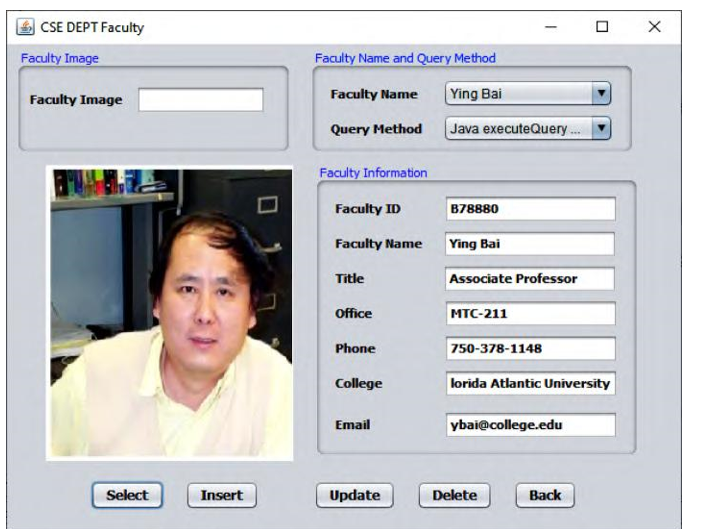Click the "College" label
The height and width of the screenshot is (529, 705).
pyautogui.click(x=359, y=383)
